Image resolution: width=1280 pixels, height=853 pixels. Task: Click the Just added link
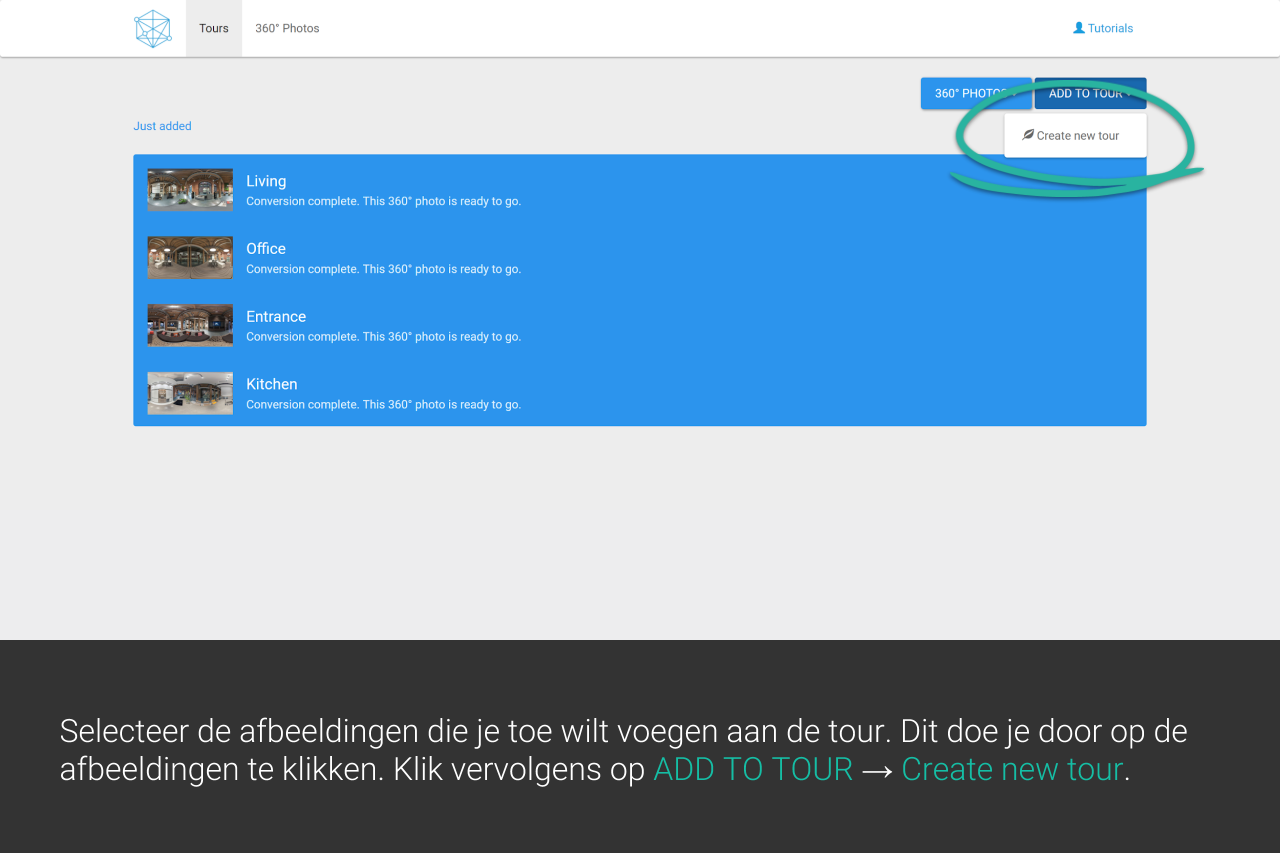162,126
